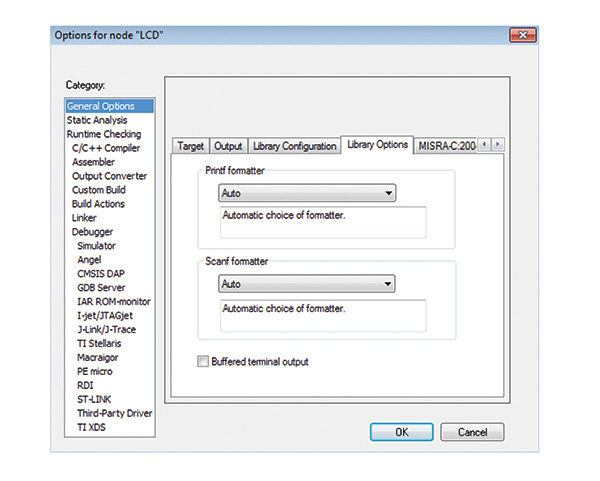Select ST-LINK debugger driver
The width and height of the screenshot is (600, 481).
click(x=96, y=399)
